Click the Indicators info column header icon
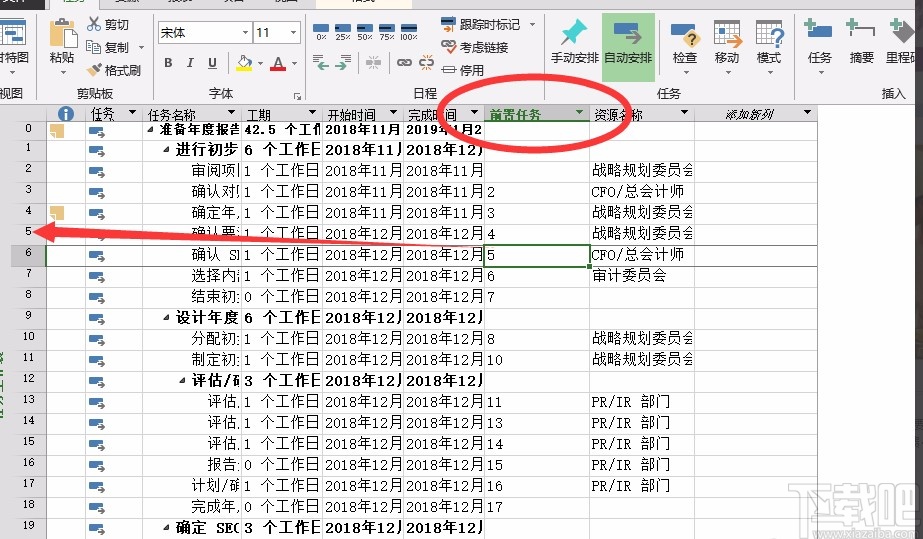The height and width of the screenshot is (539, 923). coord(65,114)
